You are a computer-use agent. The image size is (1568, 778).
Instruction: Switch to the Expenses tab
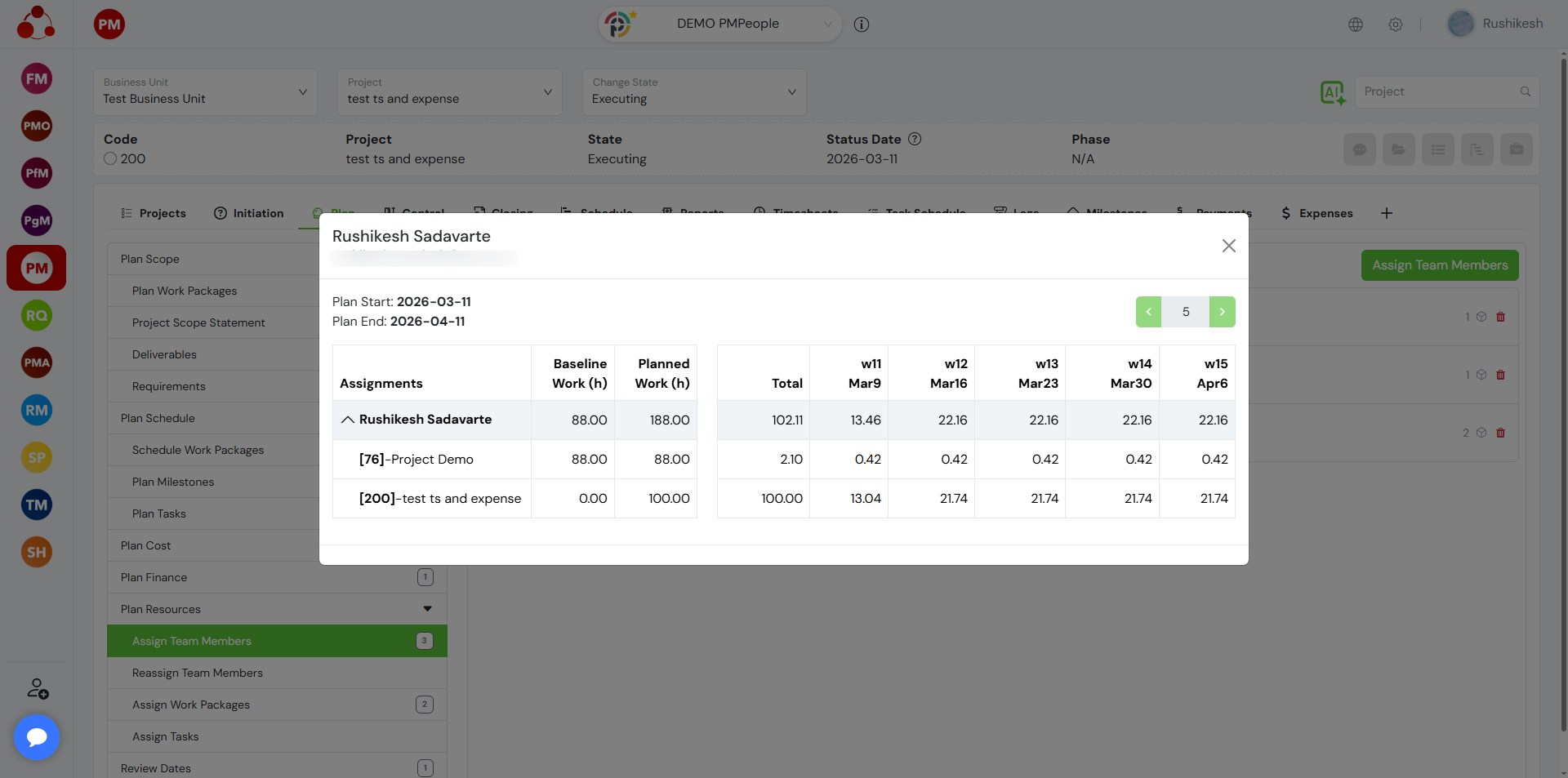tap(1316, 213)
